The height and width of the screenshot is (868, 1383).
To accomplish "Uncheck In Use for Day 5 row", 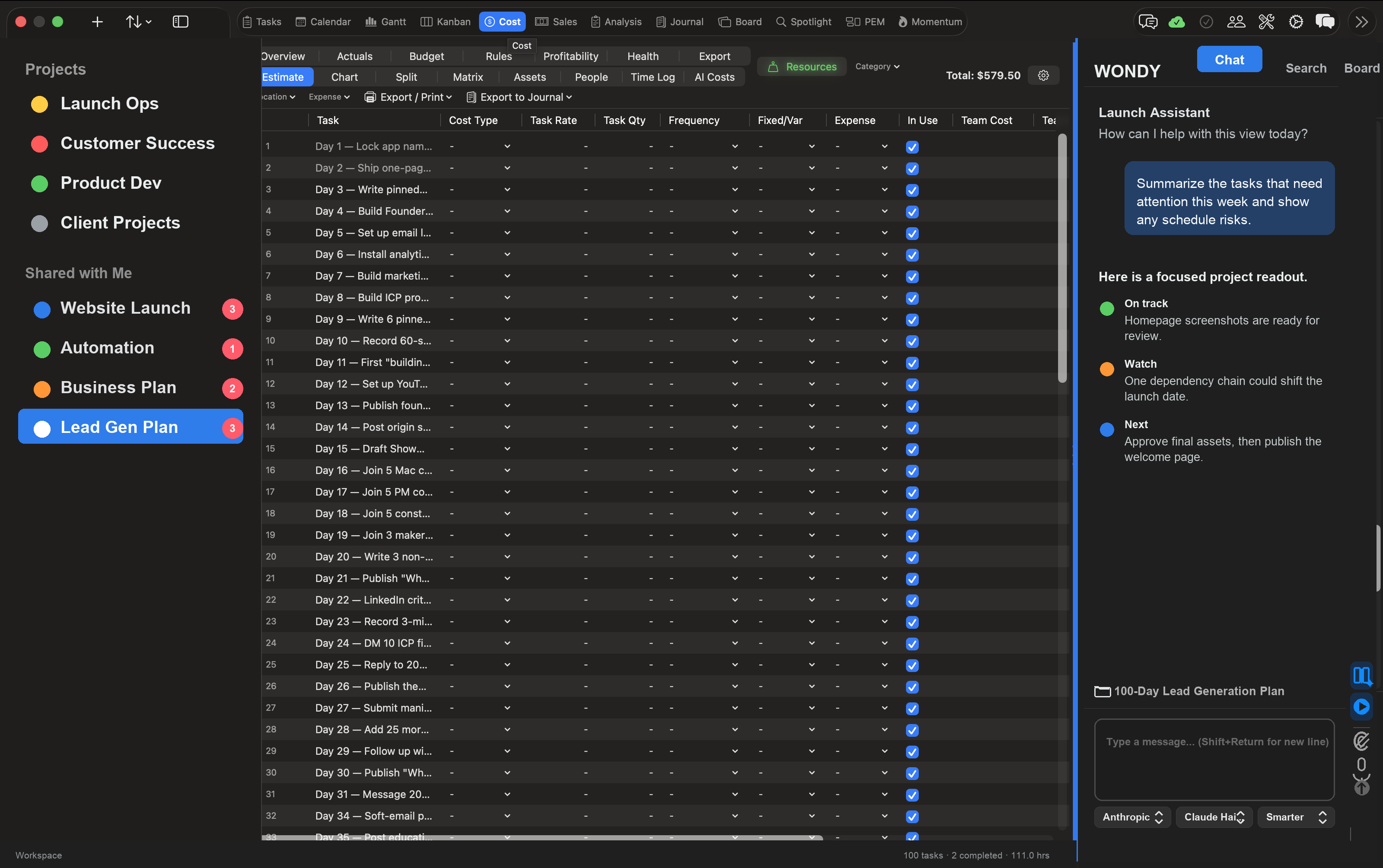I will click(x=911, y=233).
